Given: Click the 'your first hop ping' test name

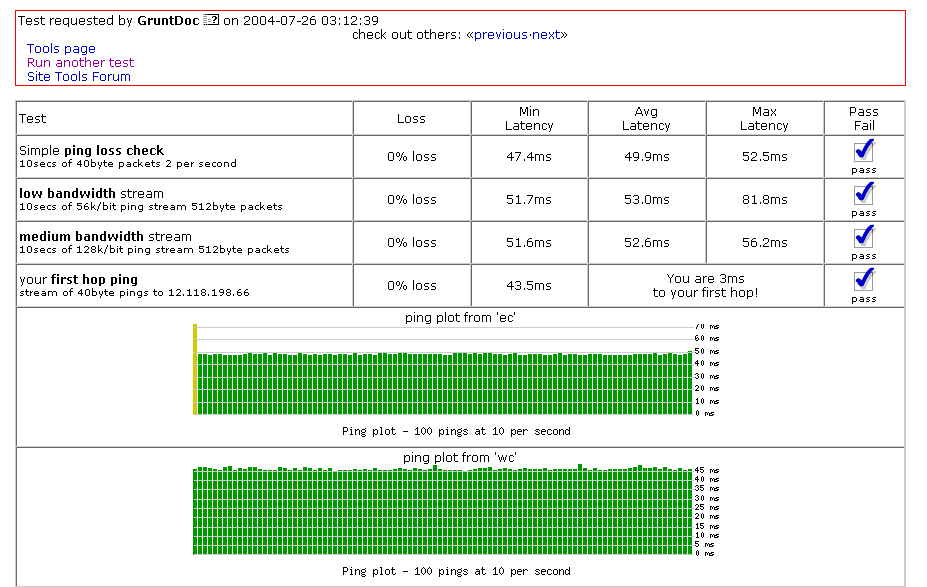Looking at the screenshot, I should click(x=78, y=280).
